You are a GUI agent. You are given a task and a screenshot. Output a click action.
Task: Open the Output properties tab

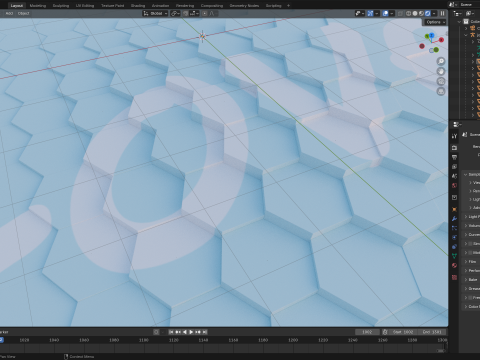[x=454, y=157]
